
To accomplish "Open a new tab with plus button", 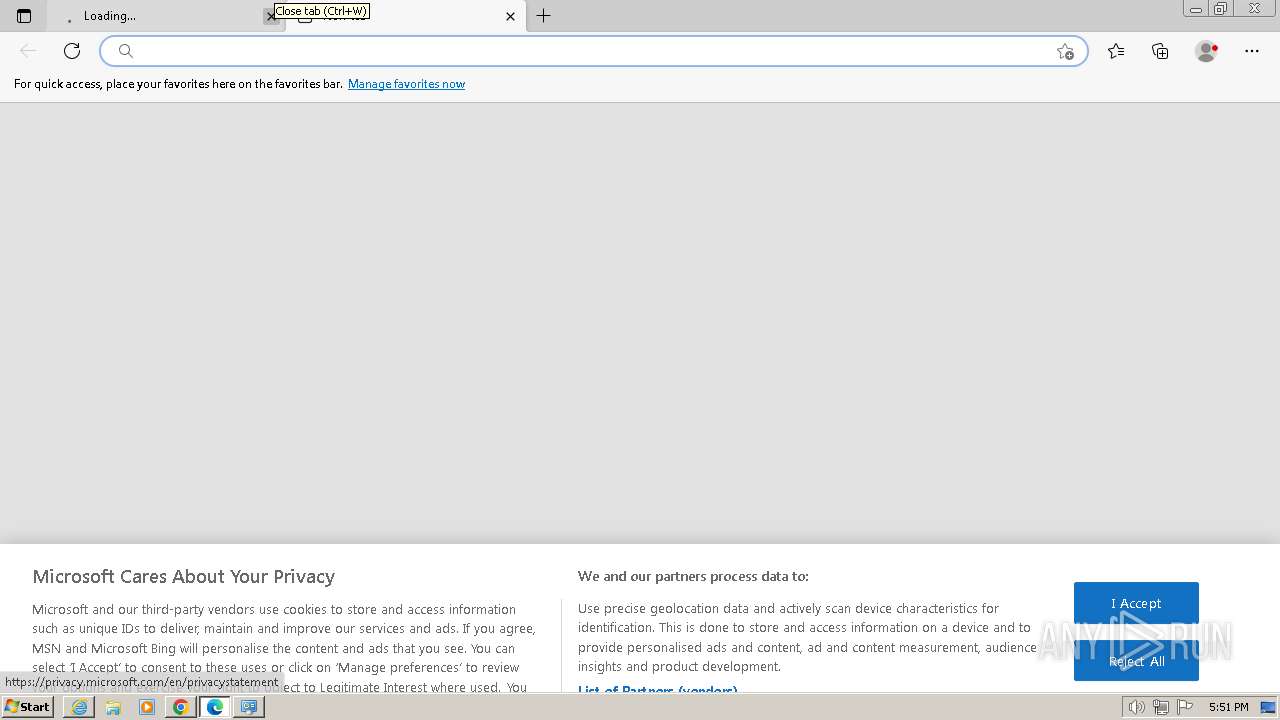I will click(544, 16).
